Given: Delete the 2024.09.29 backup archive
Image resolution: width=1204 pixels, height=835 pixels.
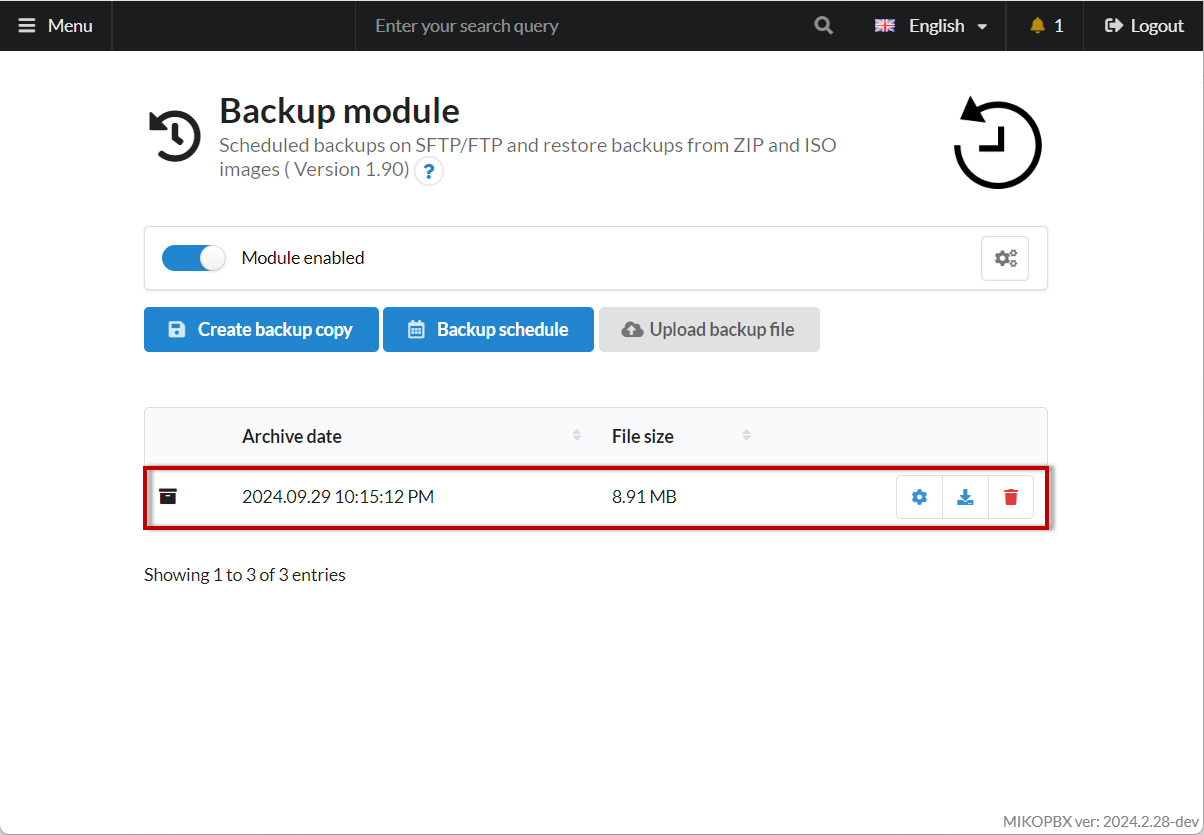Looking at the screenshot, I should [x=1011, y=497].
